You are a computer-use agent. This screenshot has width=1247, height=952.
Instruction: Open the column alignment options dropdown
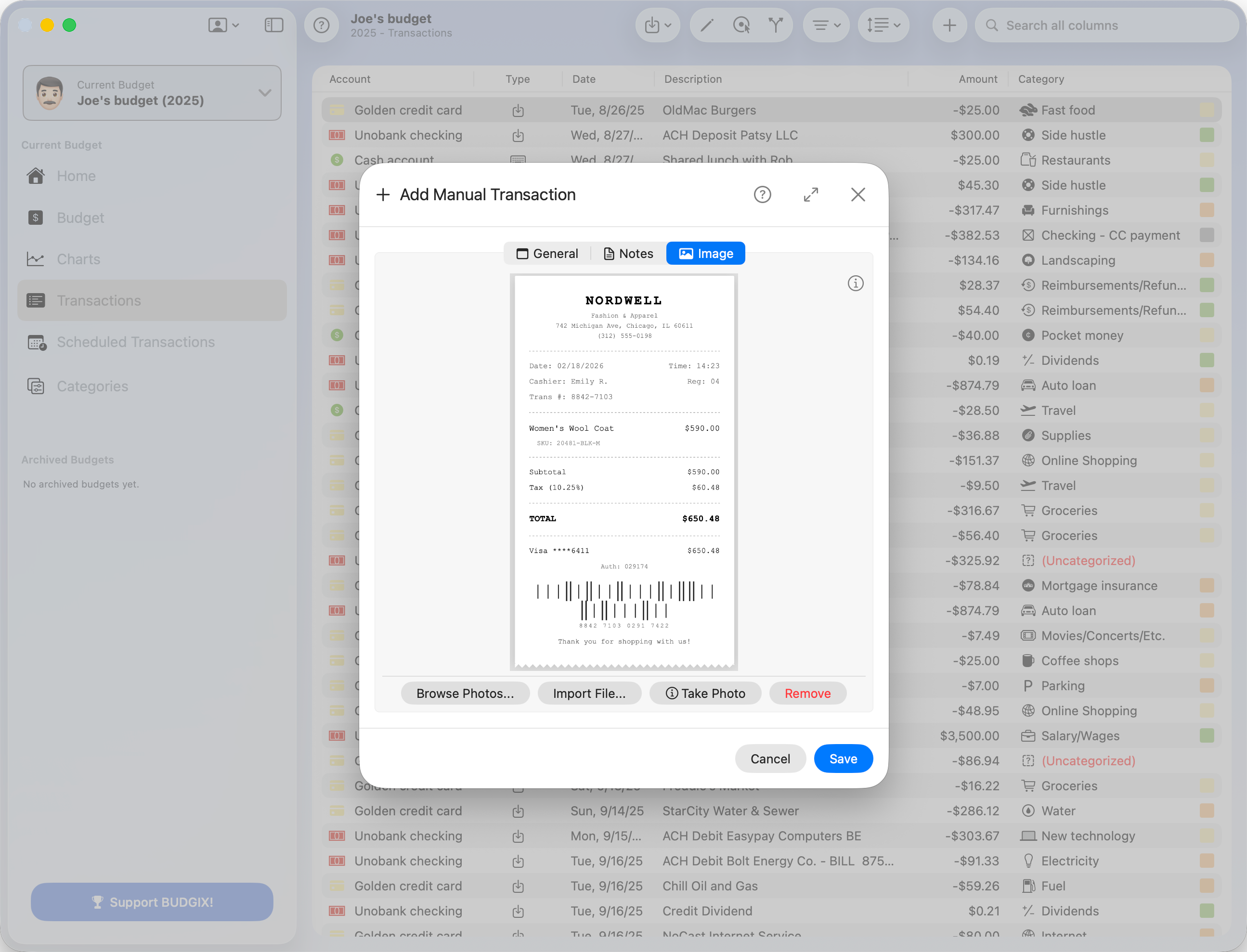click(826, 25)
